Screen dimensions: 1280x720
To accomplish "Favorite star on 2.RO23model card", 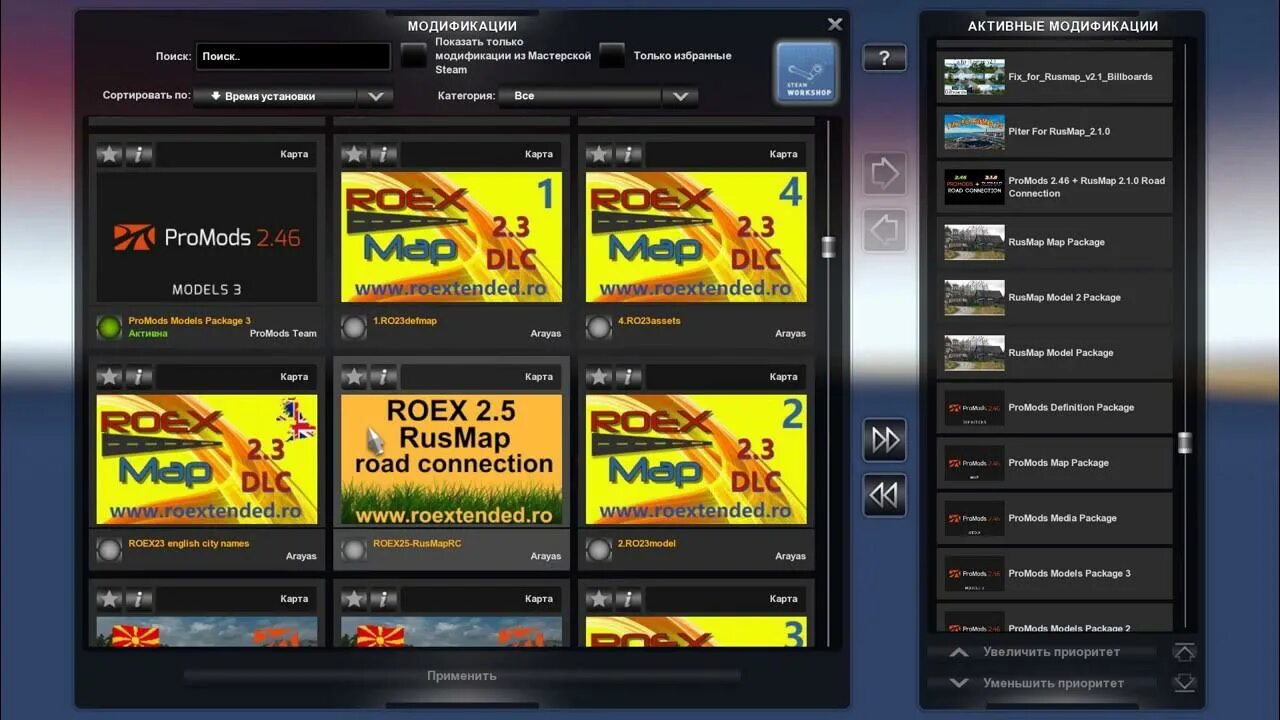I will [598, 377].
